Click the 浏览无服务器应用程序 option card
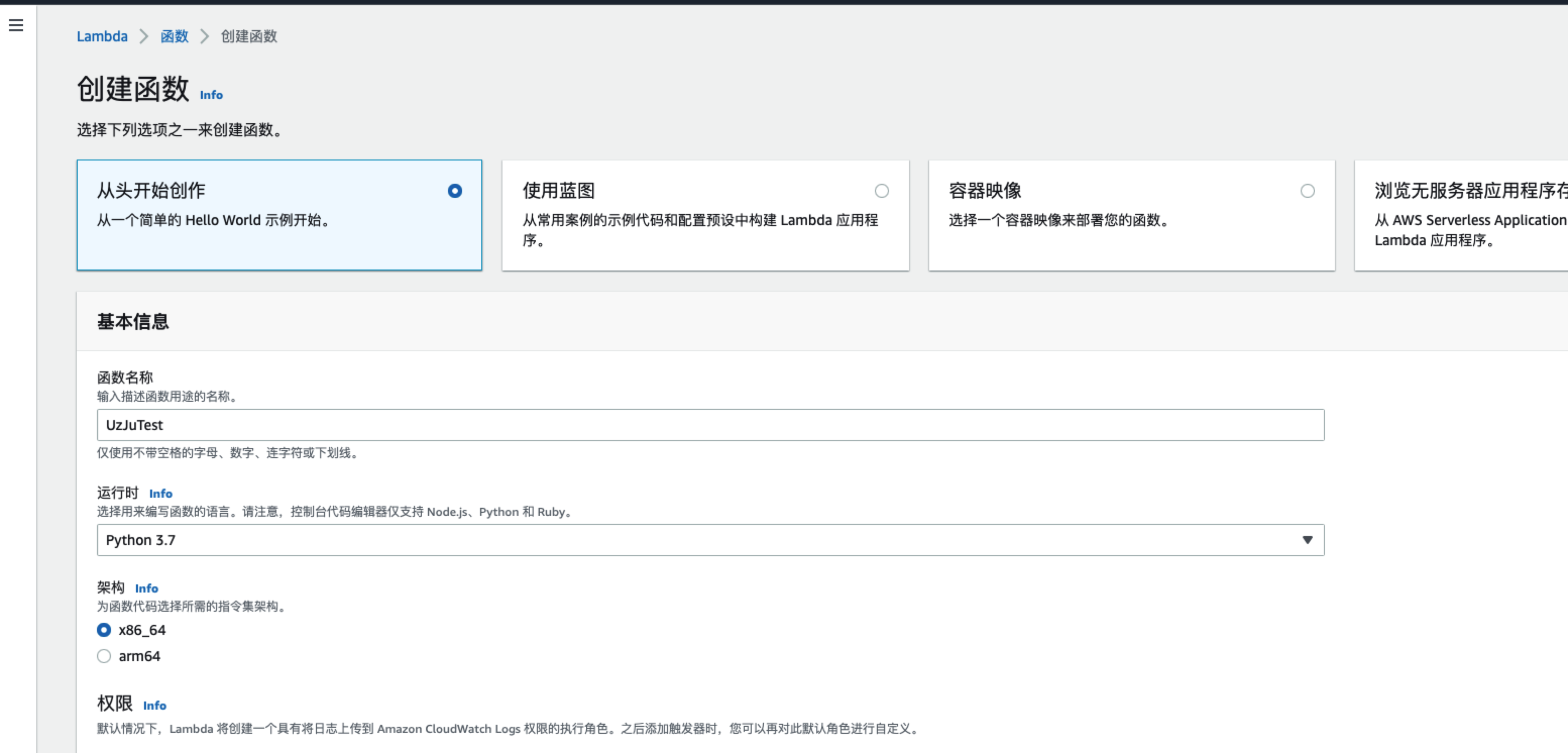The width and height of the screenshot is (1568, 753). [1461, 216]
